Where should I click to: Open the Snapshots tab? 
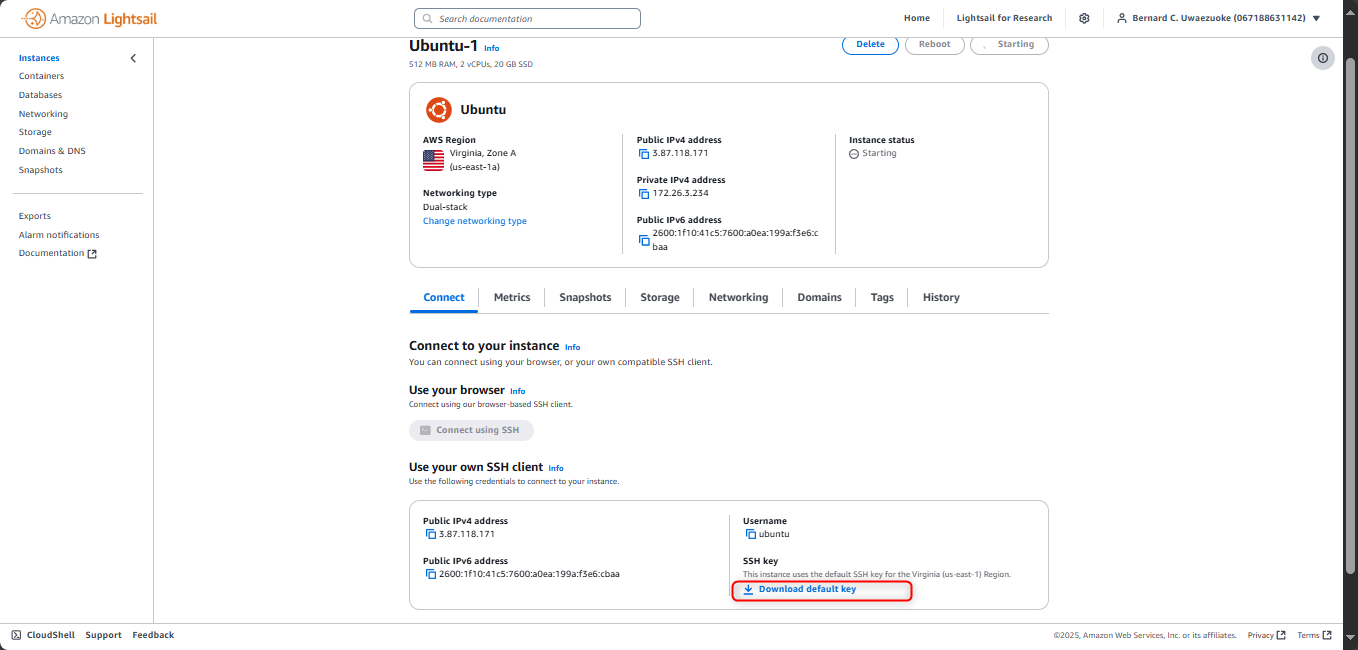585,297
